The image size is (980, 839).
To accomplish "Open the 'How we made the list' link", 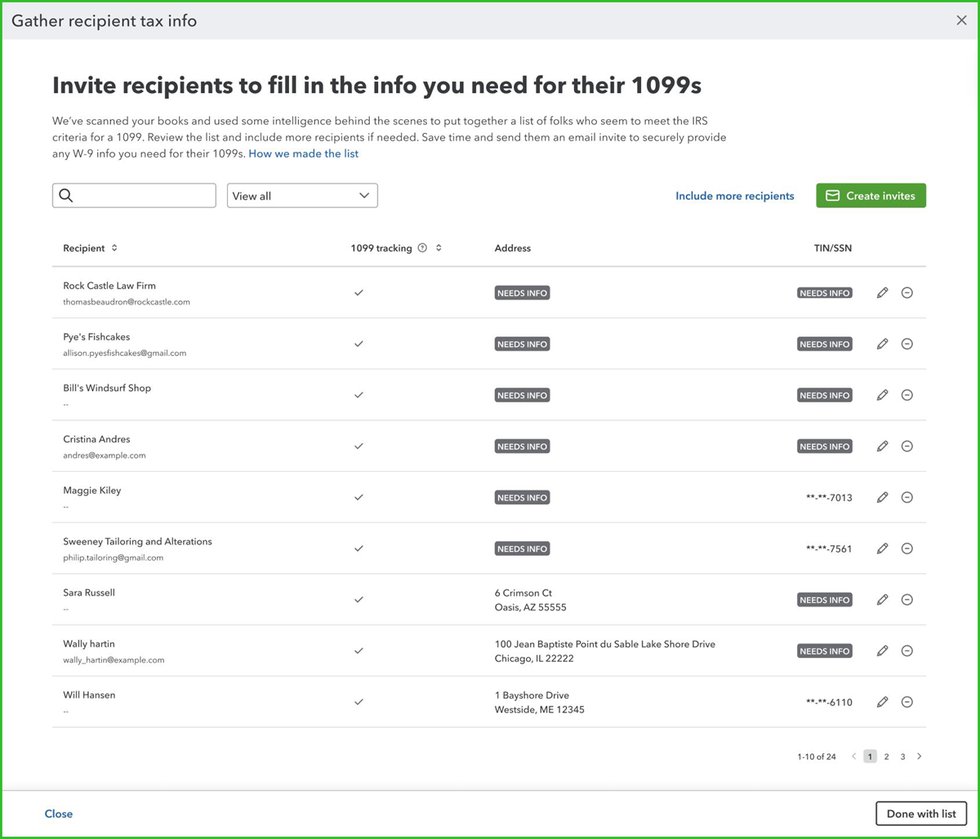I will click(x=303, y=154).
